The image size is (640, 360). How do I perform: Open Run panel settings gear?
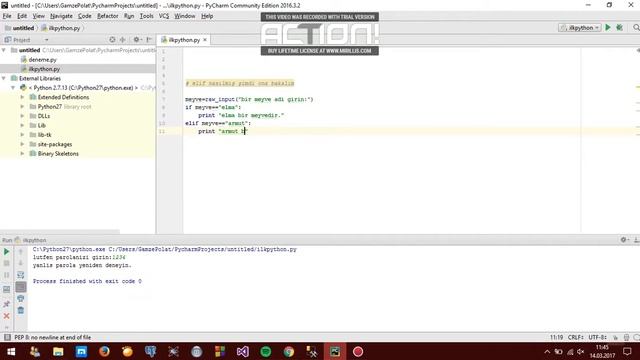coord(624,240)
